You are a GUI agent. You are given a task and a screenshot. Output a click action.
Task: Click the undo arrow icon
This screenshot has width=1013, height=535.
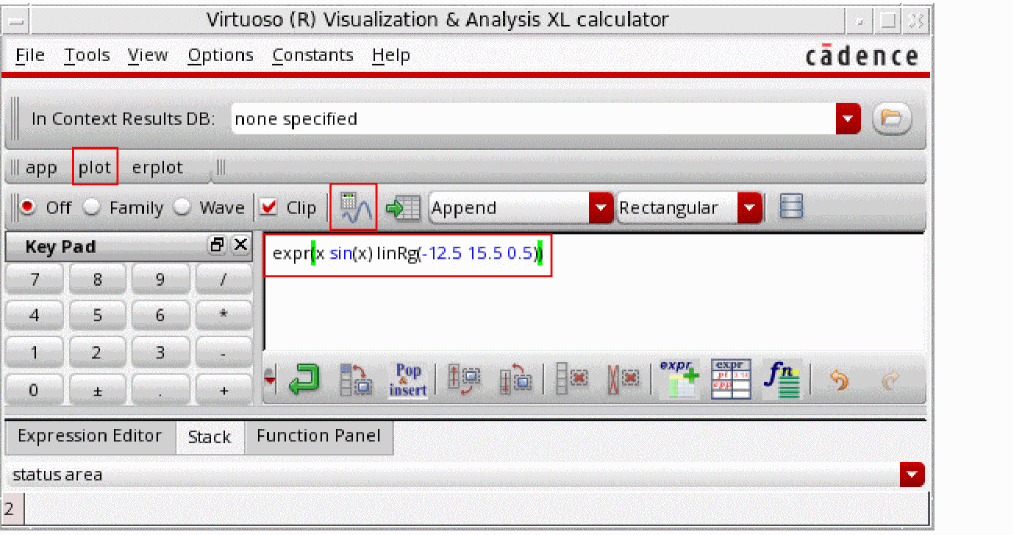pos(839,379)
